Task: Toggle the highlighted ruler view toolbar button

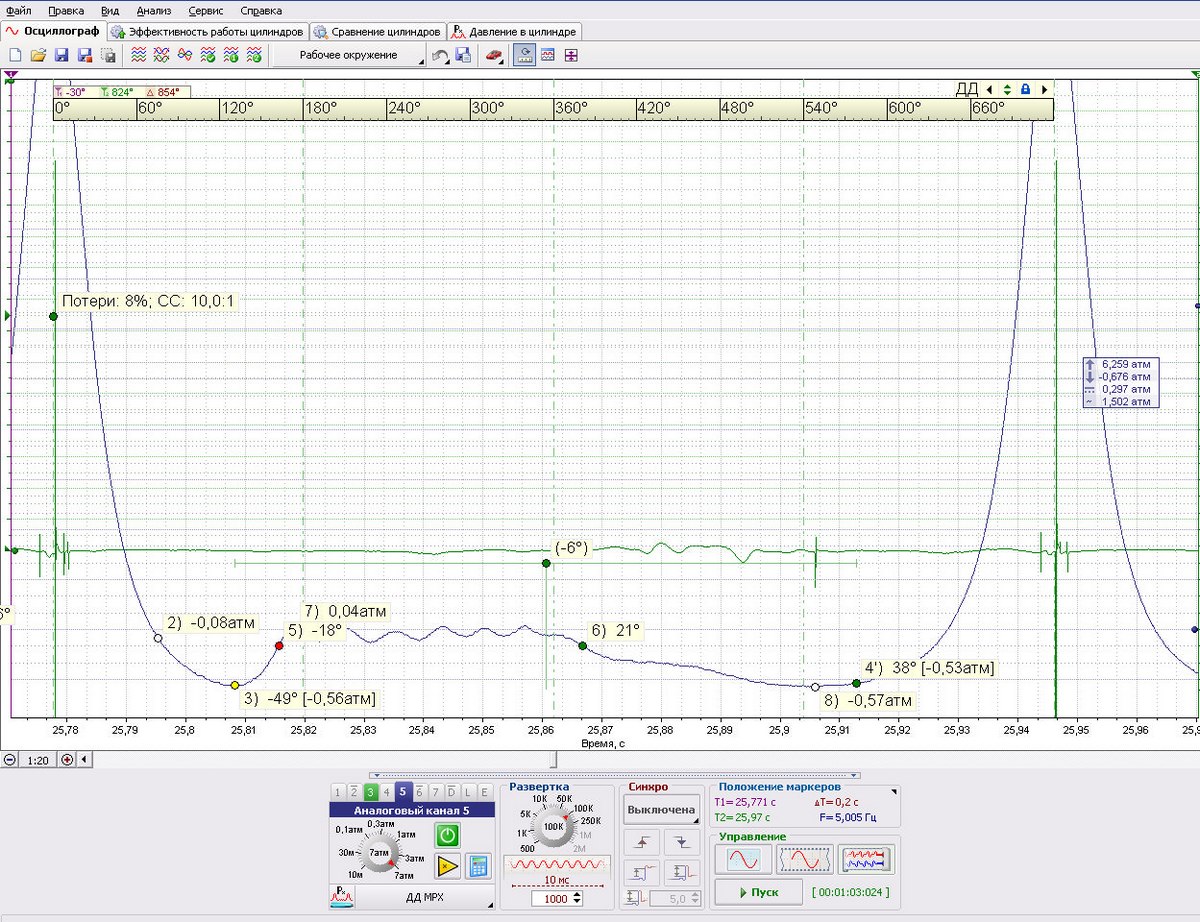Action: click(x=523, y=56)
